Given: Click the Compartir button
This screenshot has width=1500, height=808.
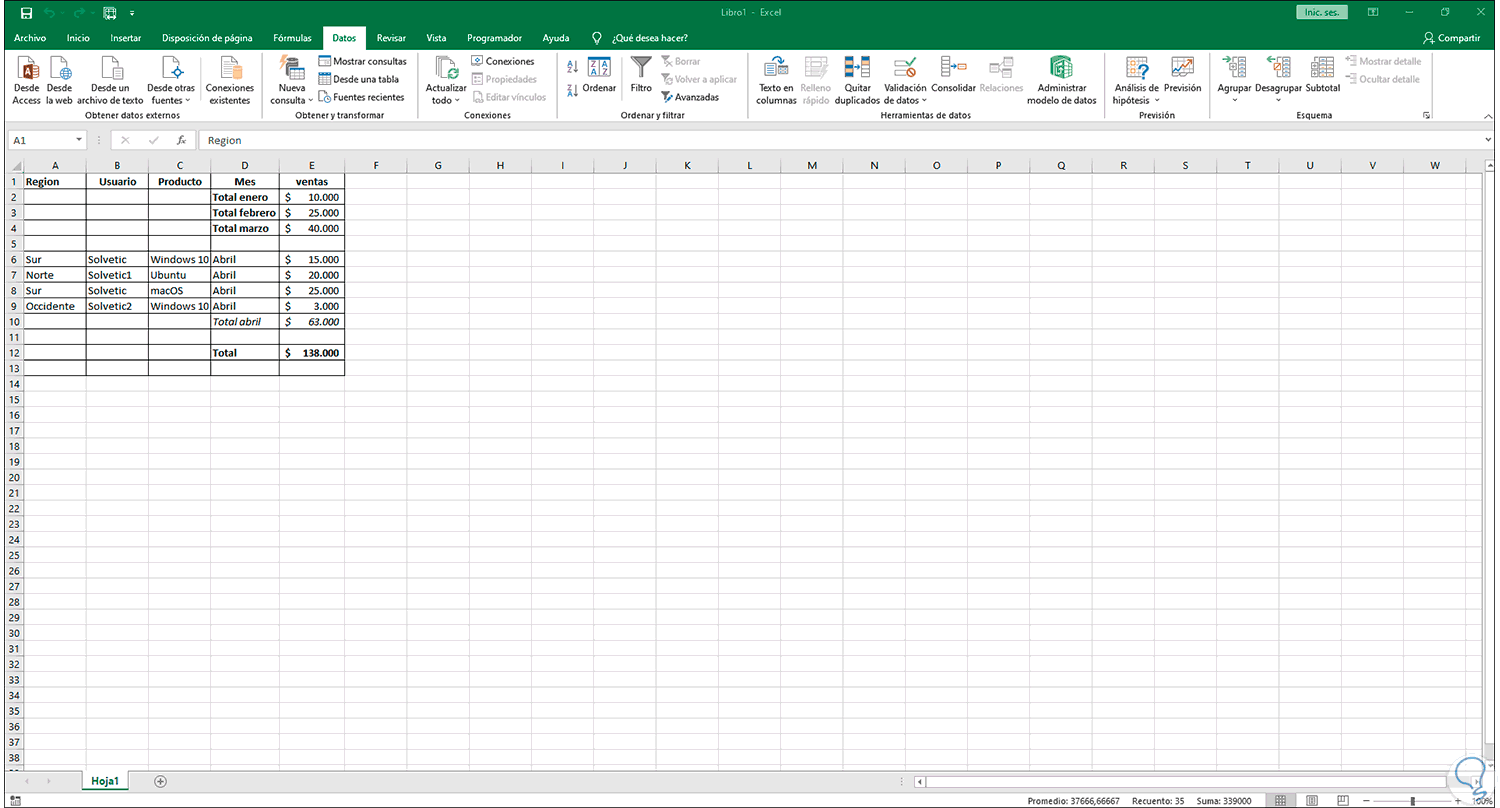Looking at the screenshot, I should tap(1453, 38).
